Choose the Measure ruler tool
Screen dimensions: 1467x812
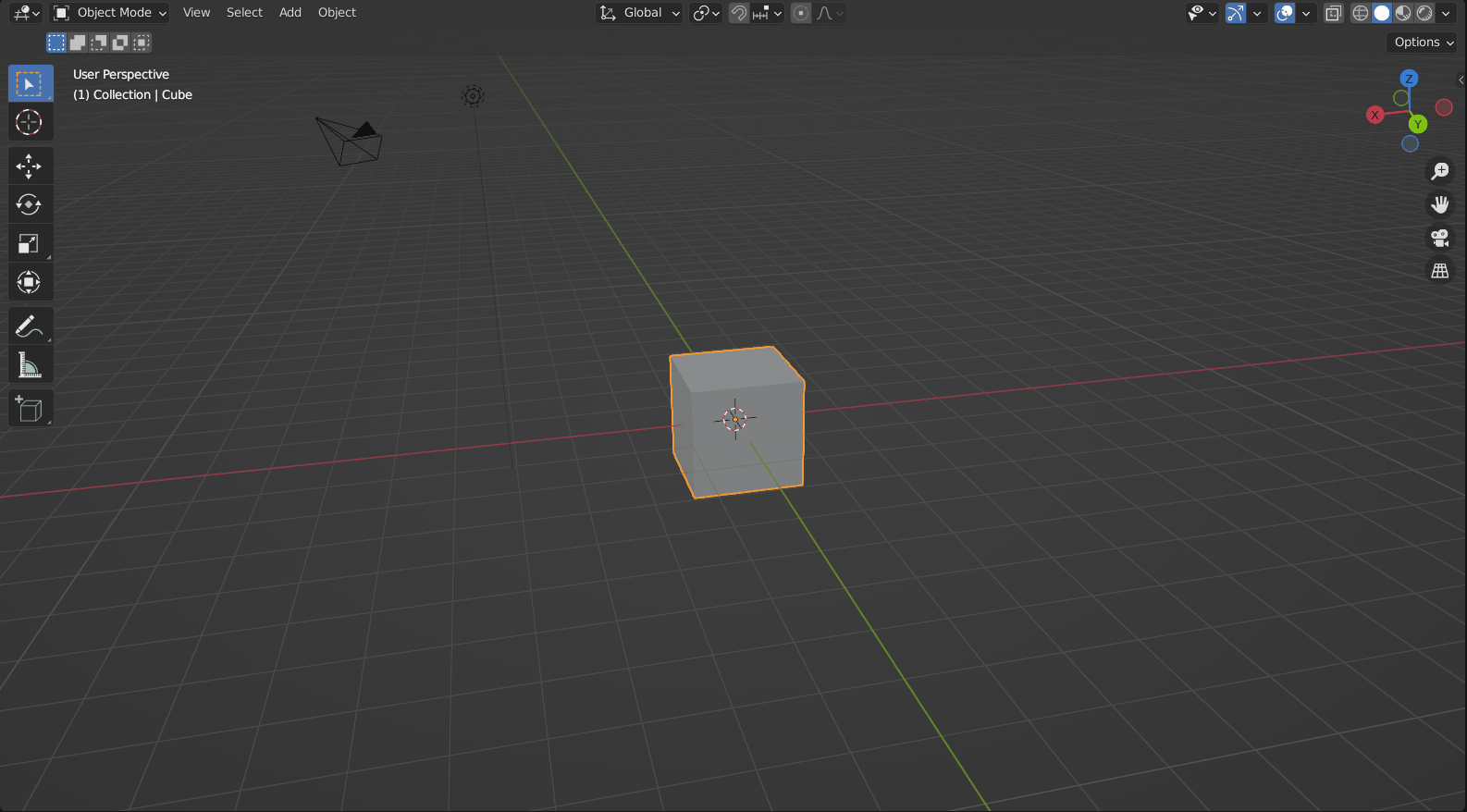click(30, 365)
